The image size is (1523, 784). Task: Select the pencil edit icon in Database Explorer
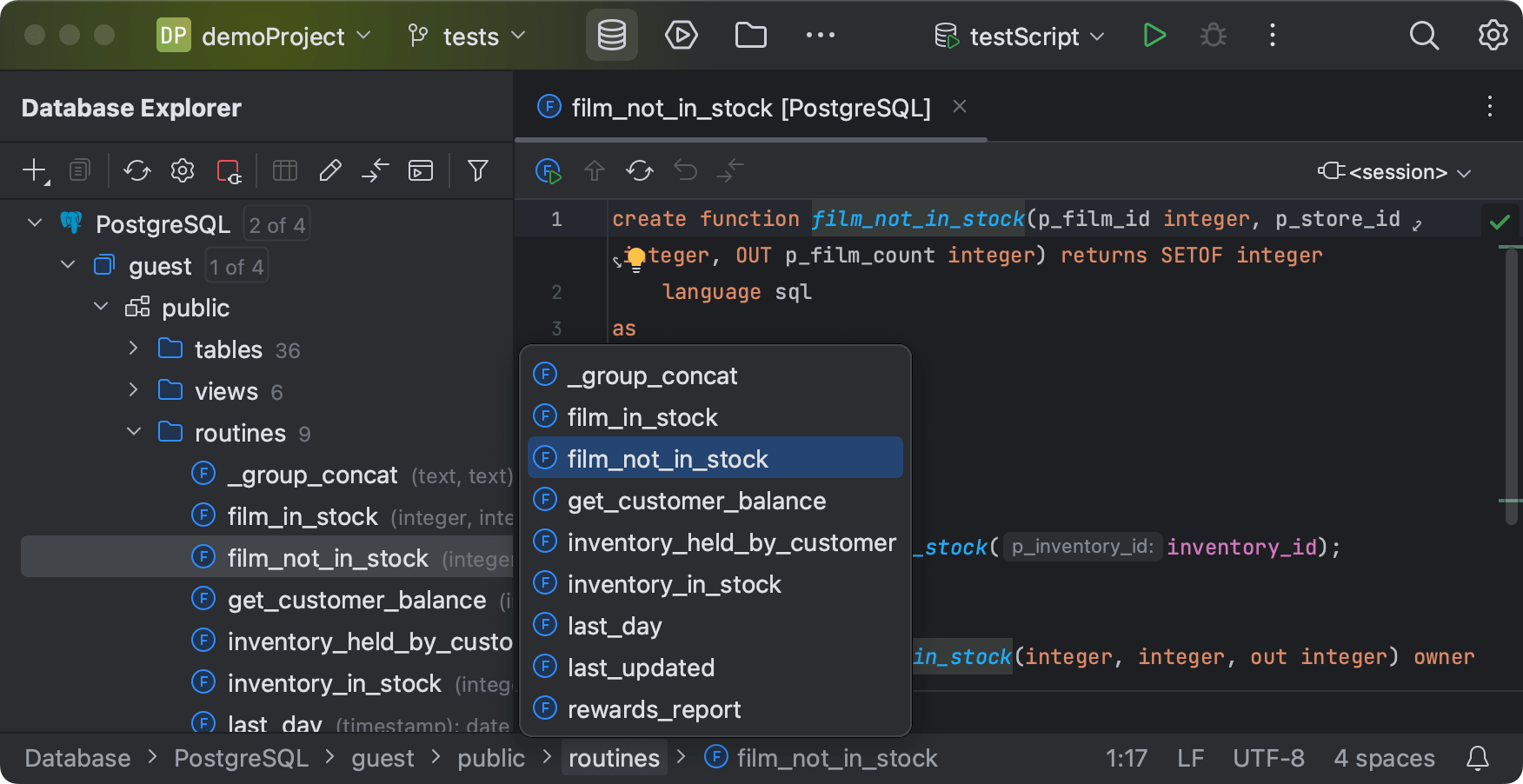[x=329, y=170]
